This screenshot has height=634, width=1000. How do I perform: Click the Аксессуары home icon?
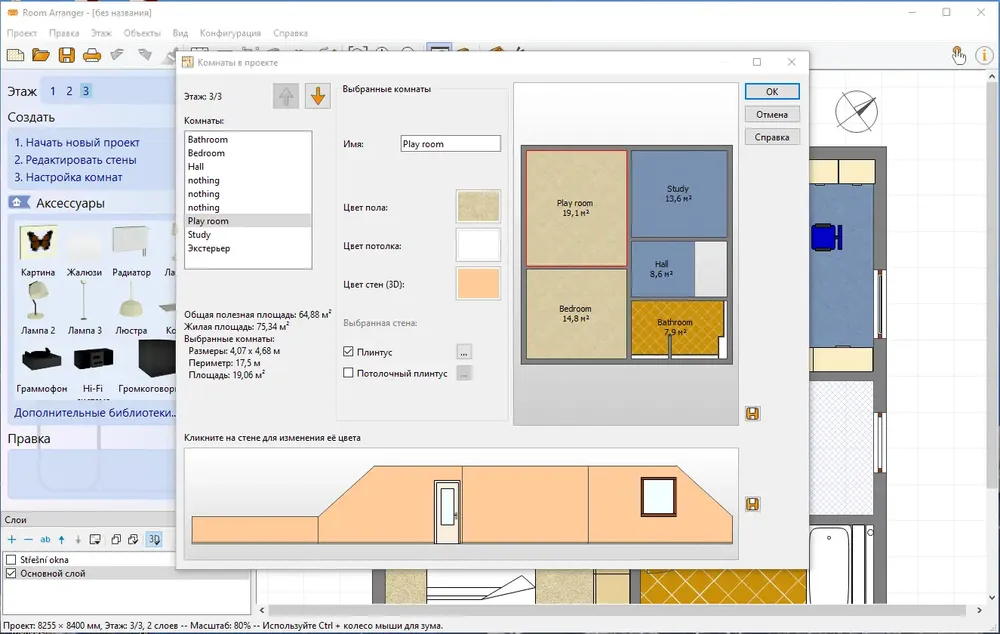[x=18, y=203]
